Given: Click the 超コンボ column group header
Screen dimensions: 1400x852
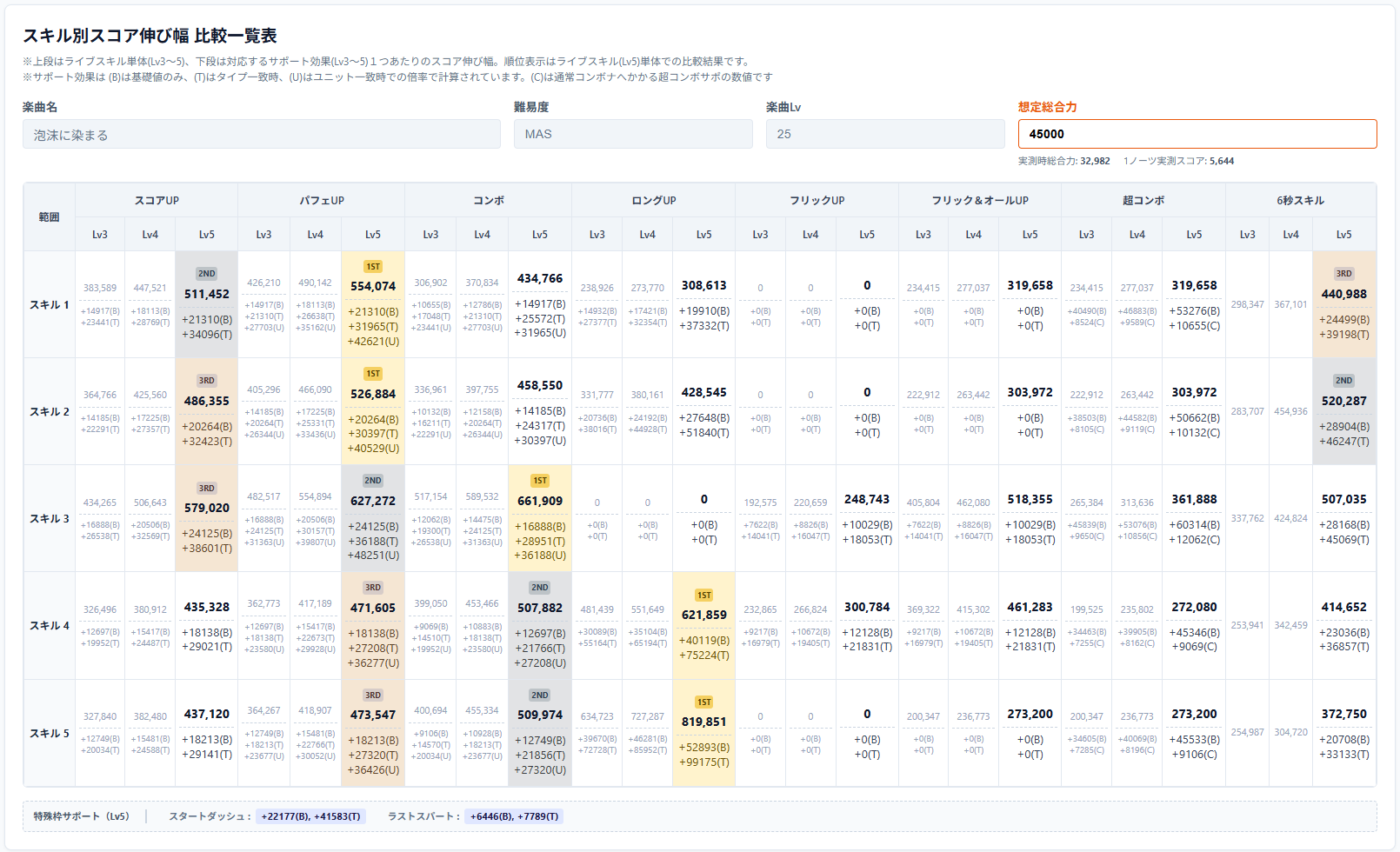Looking at the screenshot, I should coord(1143,200).
